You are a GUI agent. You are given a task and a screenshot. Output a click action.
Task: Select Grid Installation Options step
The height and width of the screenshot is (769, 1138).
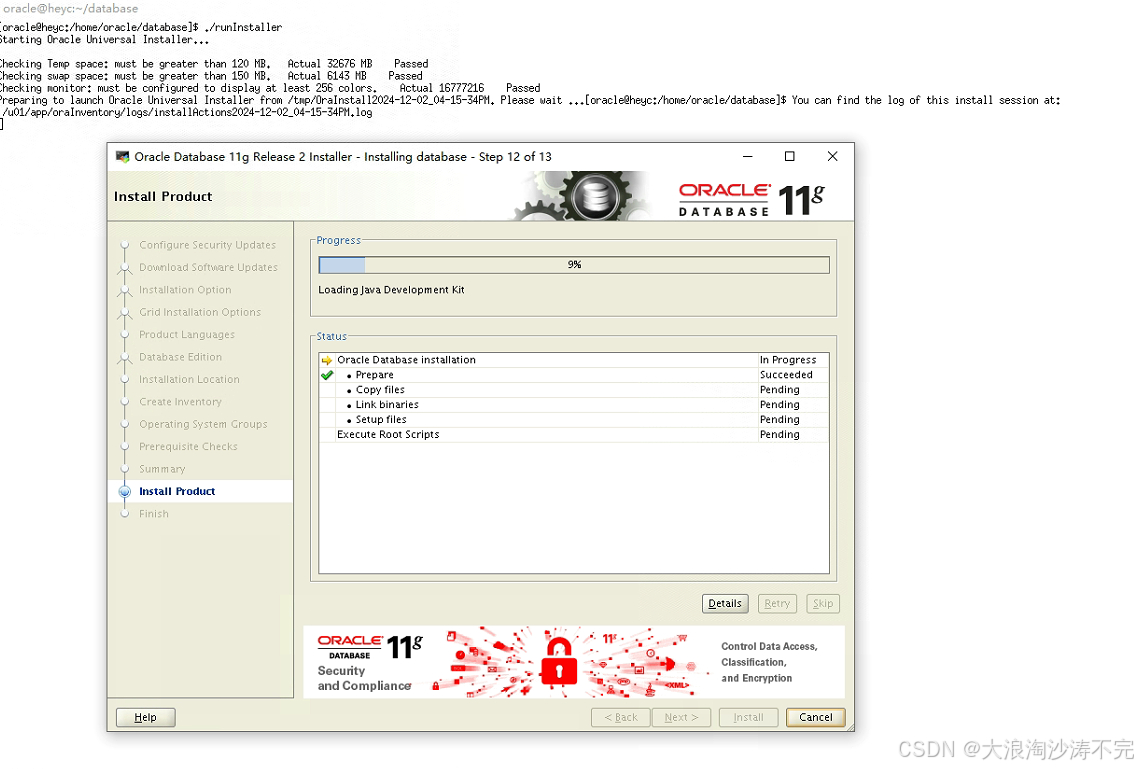[x=200, y=313]
